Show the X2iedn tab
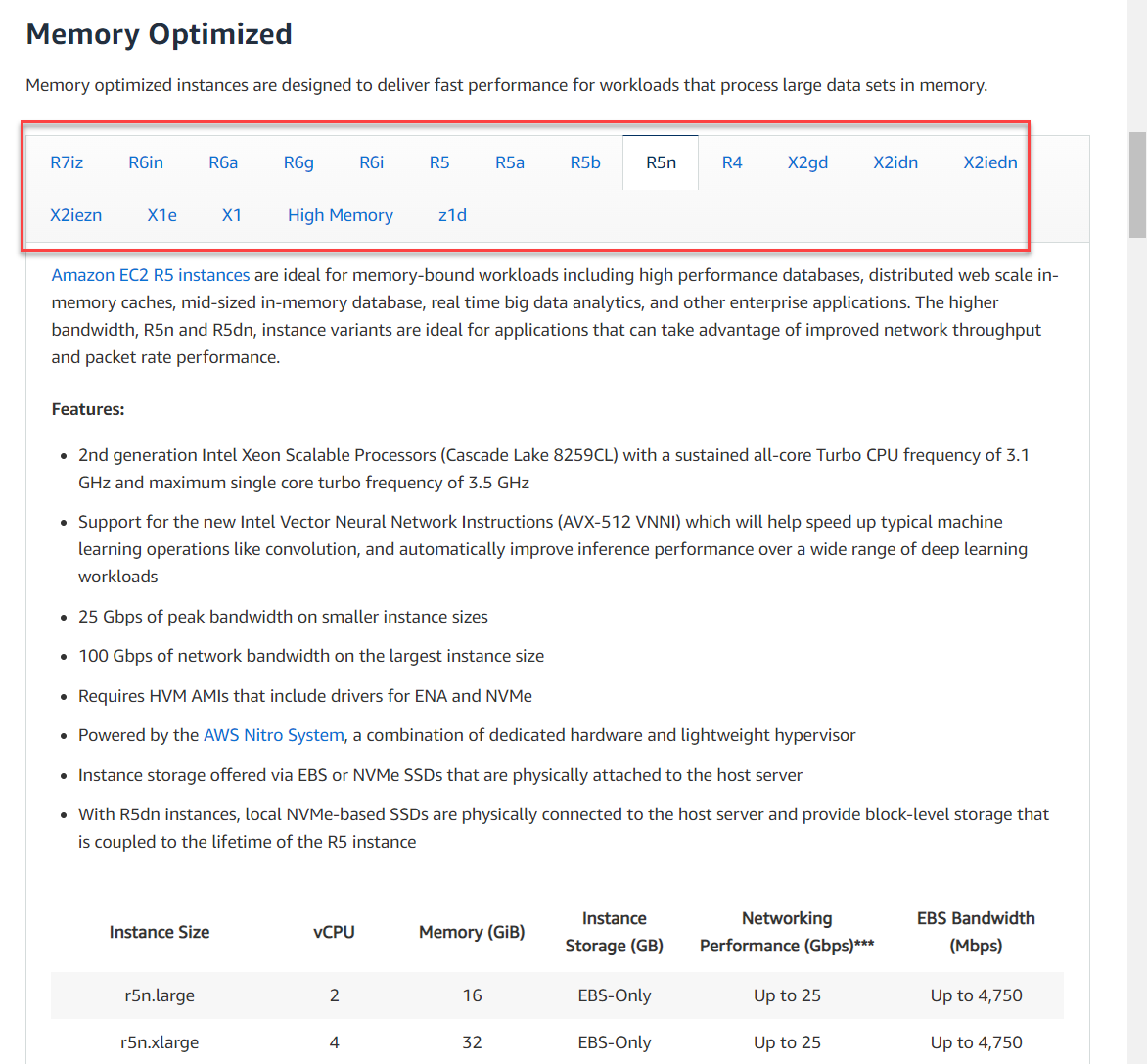1147x1064 pixels. 989,162
